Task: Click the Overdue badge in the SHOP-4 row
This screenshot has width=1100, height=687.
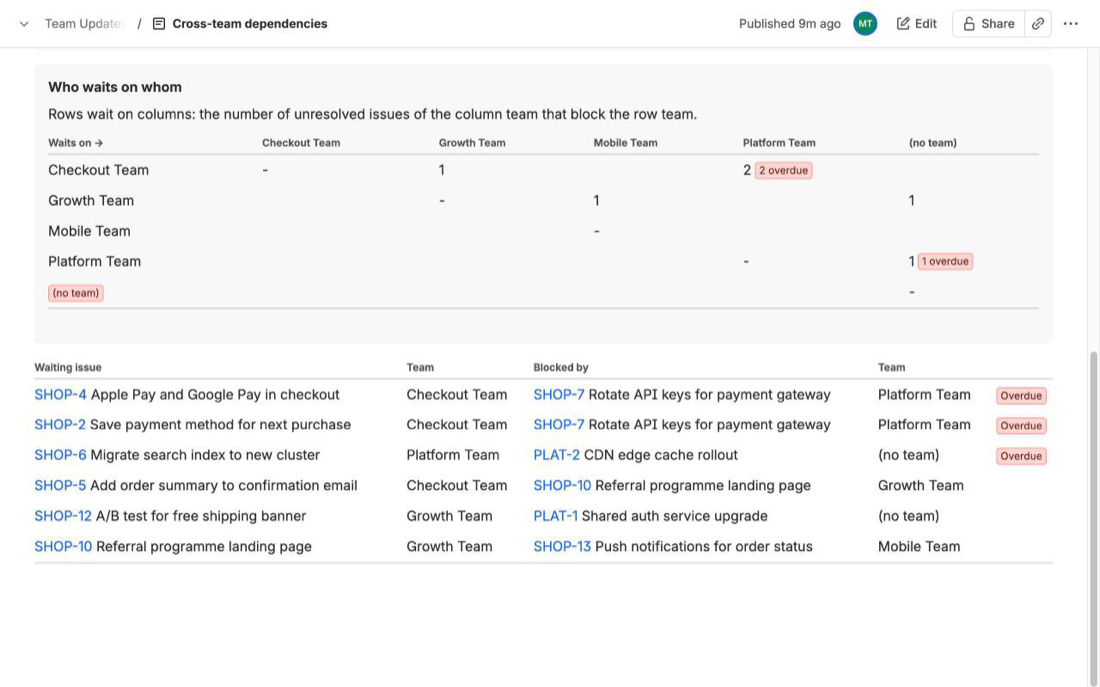Action: (x=1021, y=396)
